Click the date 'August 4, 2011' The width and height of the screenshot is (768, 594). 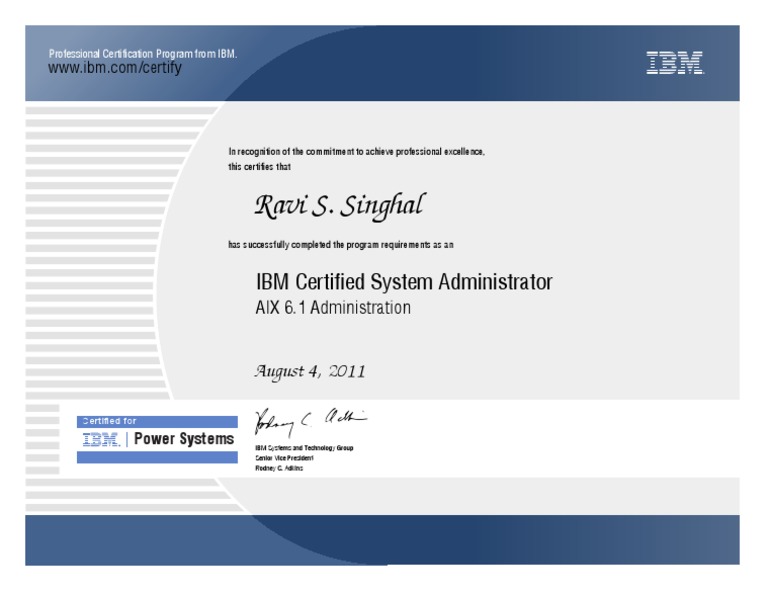tap(310, 372)
